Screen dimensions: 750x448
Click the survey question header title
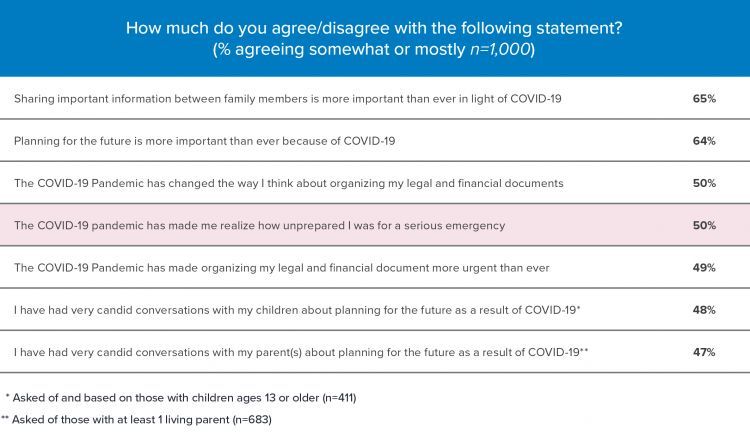374,28
